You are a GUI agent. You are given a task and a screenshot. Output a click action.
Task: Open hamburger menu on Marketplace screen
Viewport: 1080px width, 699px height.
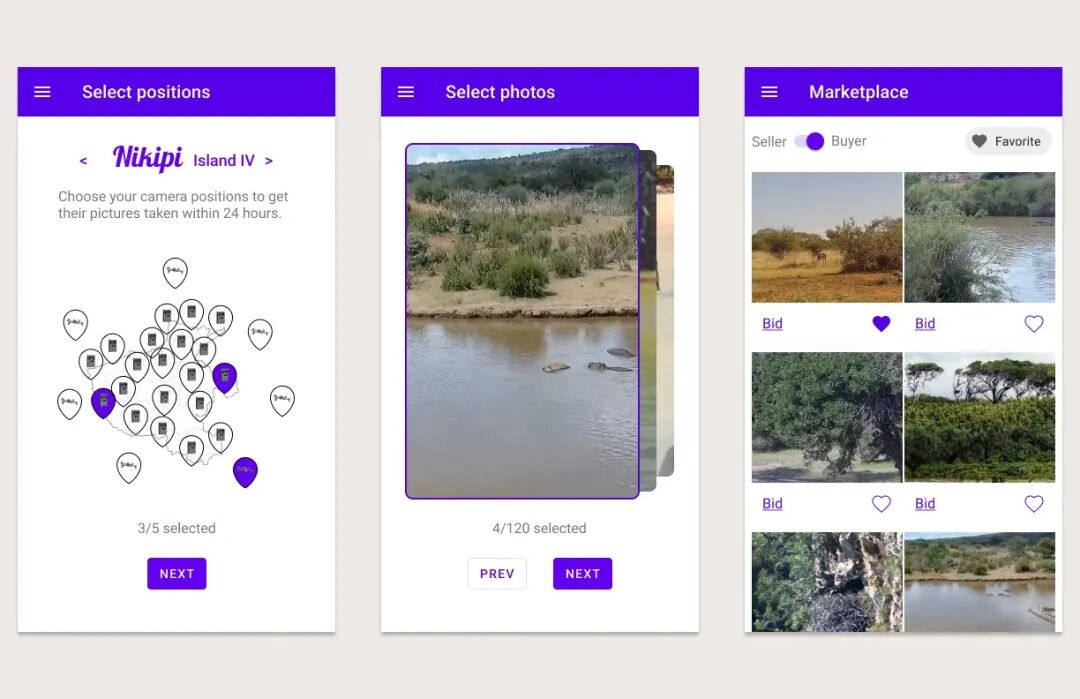click(x=769, y=92)
